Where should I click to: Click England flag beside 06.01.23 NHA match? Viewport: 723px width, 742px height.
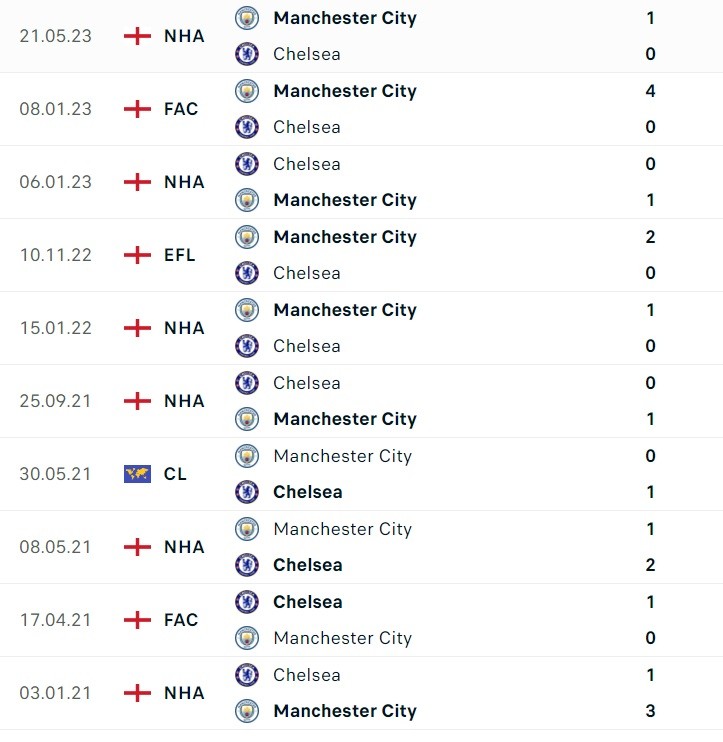[137, 182]
